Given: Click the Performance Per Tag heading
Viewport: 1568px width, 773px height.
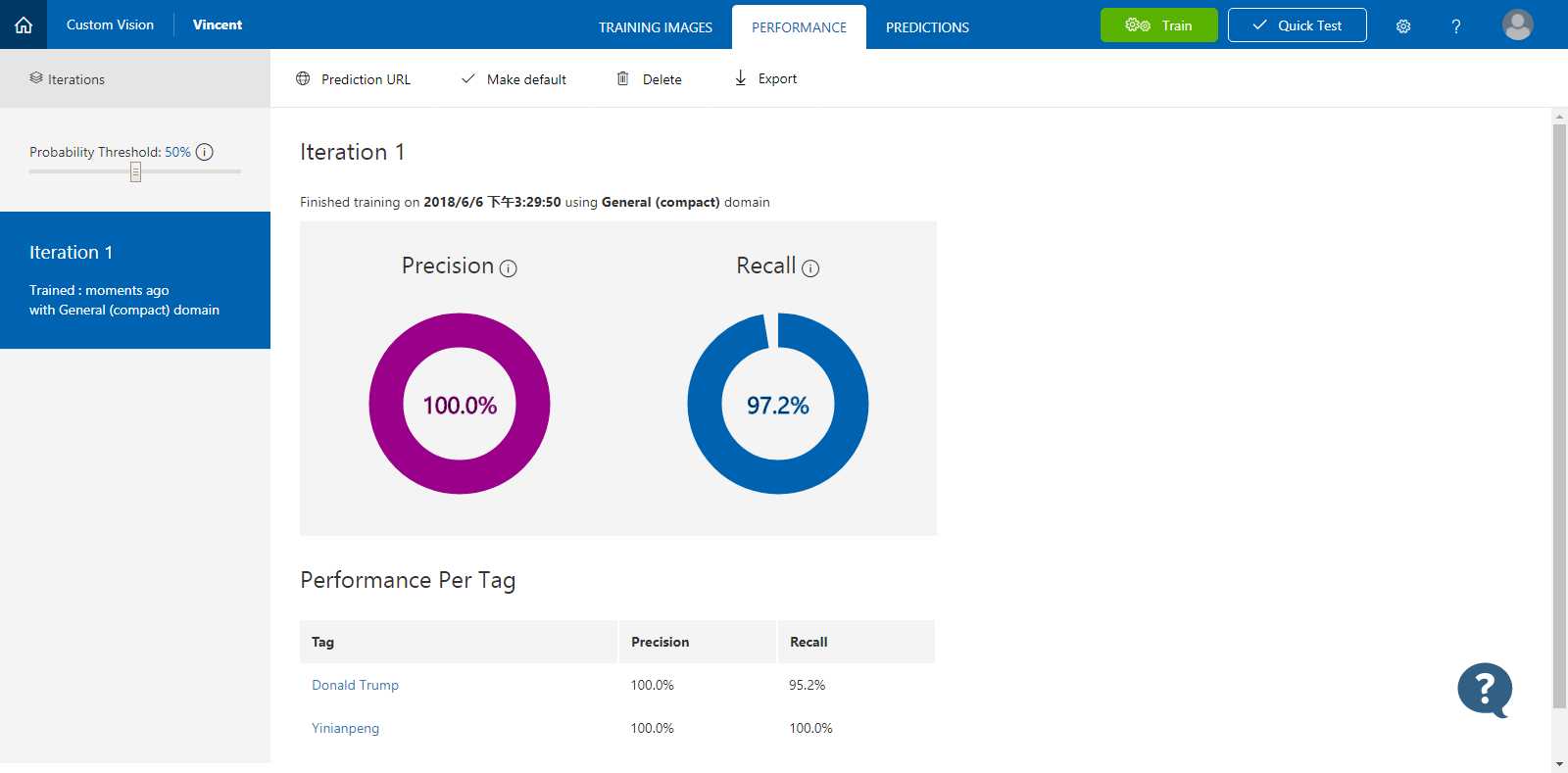Looking at the screenshot, I should click(x=408, y=580).
